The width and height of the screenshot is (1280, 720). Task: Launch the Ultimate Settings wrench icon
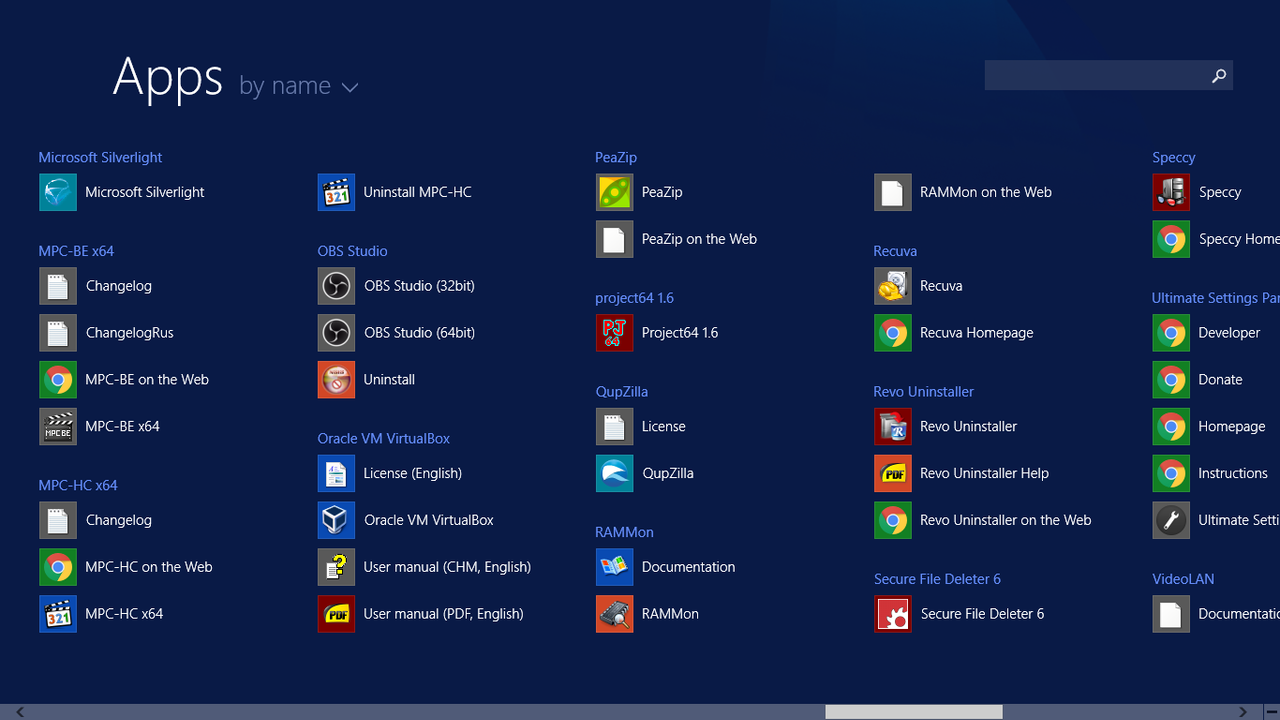coord(1170,520)
